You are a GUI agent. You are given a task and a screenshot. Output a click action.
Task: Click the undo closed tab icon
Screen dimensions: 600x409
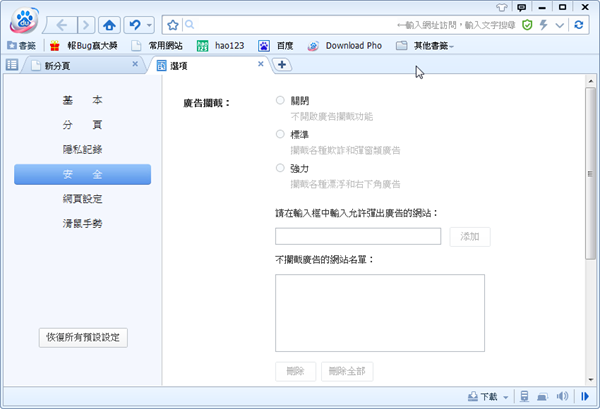(135, 25)
